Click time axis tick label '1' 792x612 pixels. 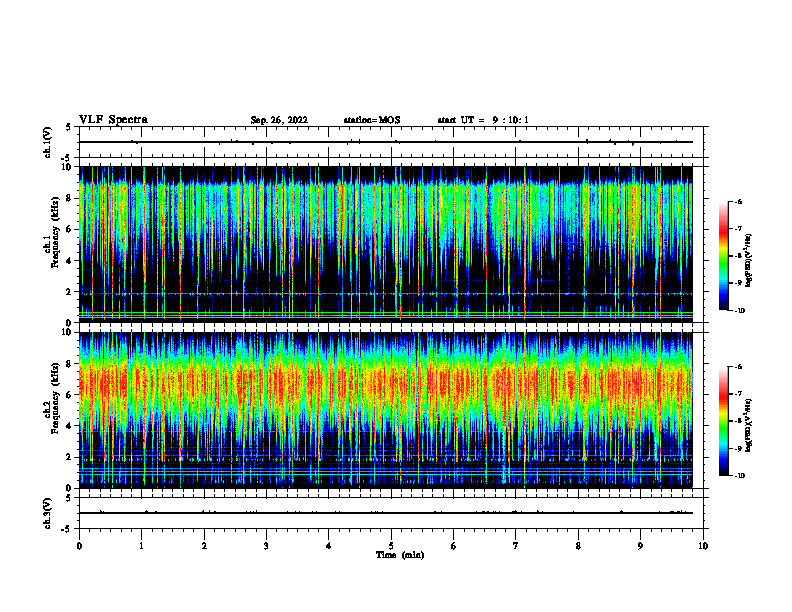coord(141,546)
